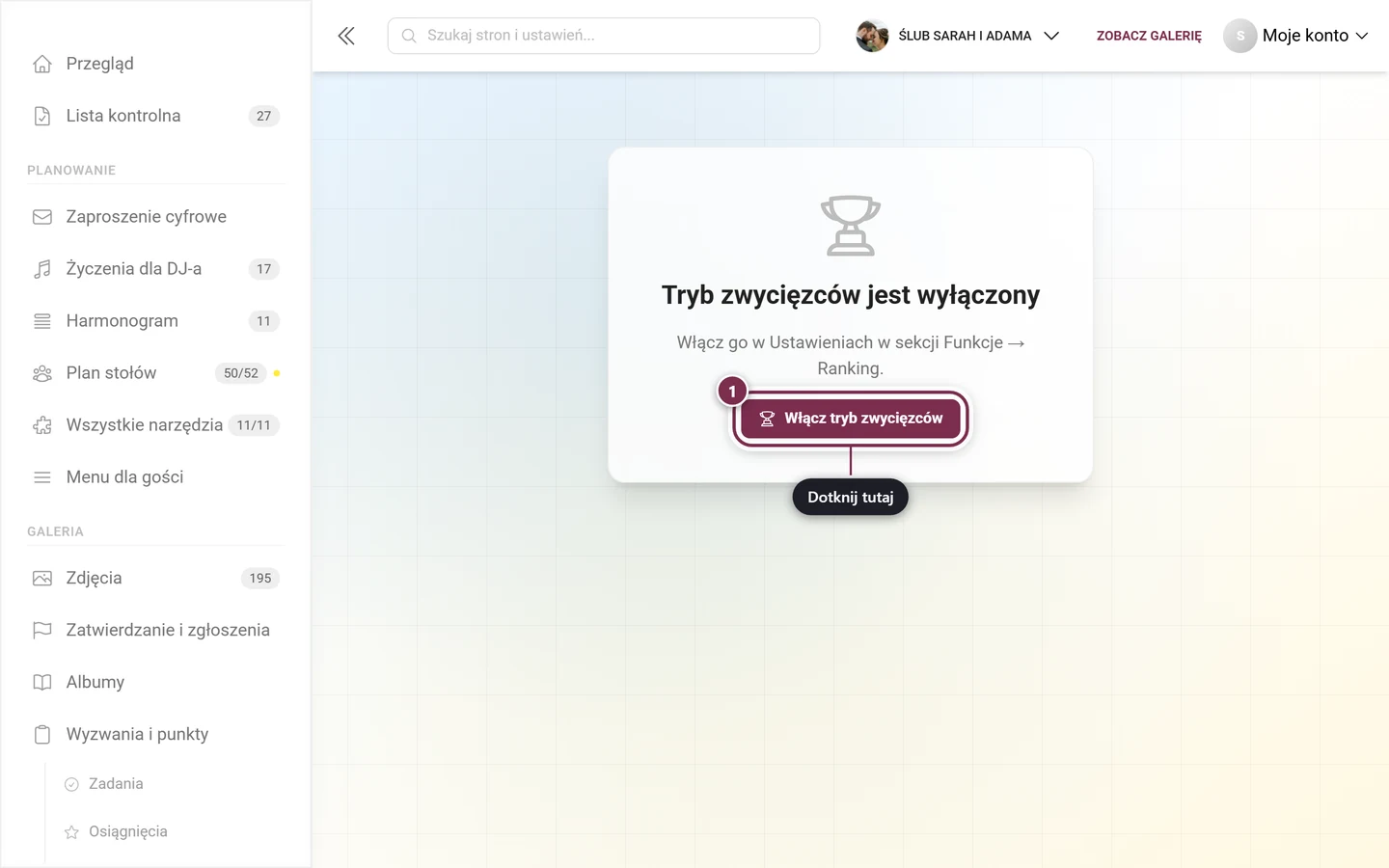The height and width of the screenshot is (868, 1389).
Task: Click the 27 badge on Lista kontrolna
Action: coord(264,116)
